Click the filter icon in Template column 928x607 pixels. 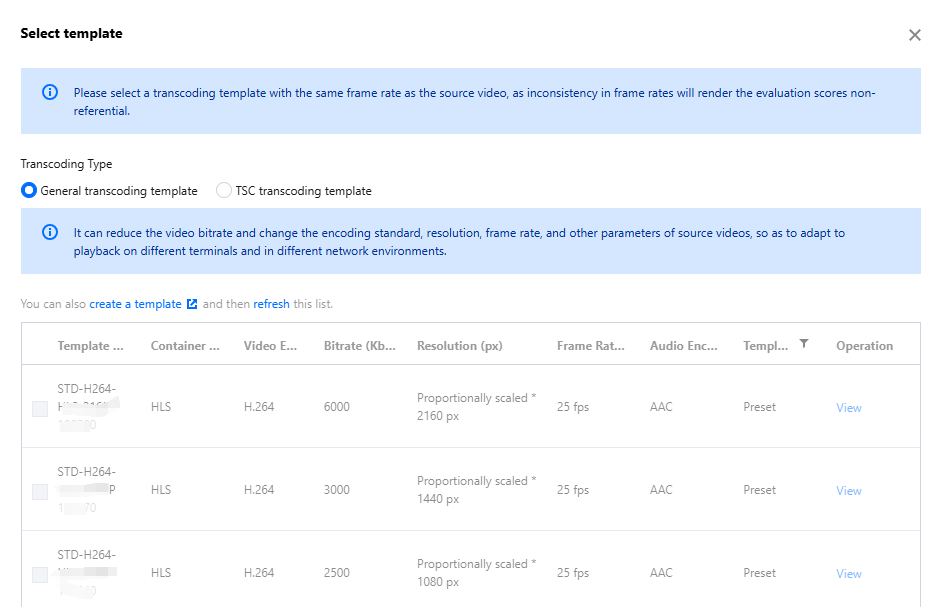coord(804,344)
